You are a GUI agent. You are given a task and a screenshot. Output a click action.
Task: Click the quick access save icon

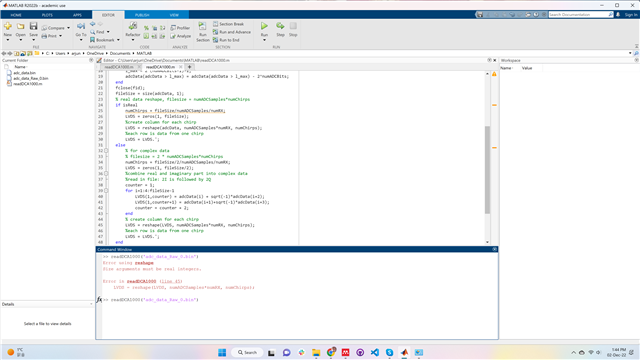tap(480, 15)
